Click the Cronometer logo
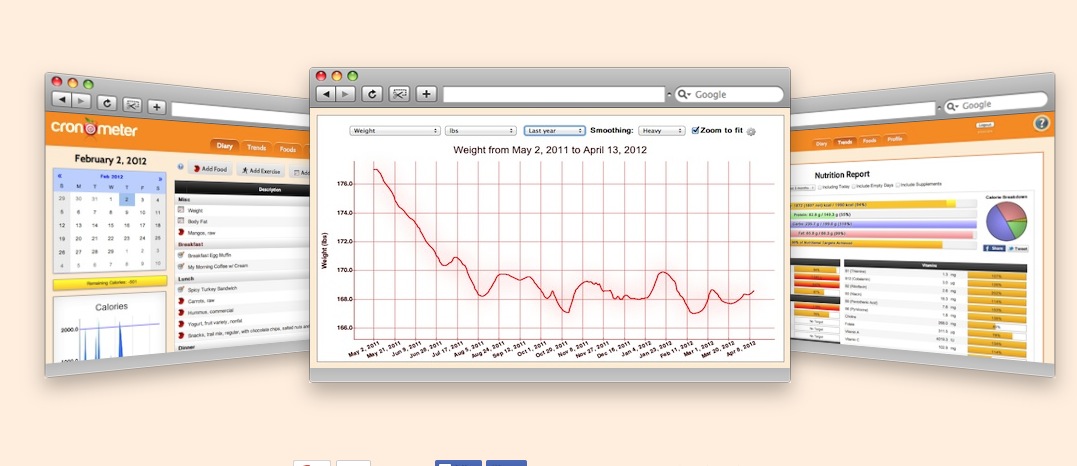Screen dimensions: 1077x466 pos(94,128)
